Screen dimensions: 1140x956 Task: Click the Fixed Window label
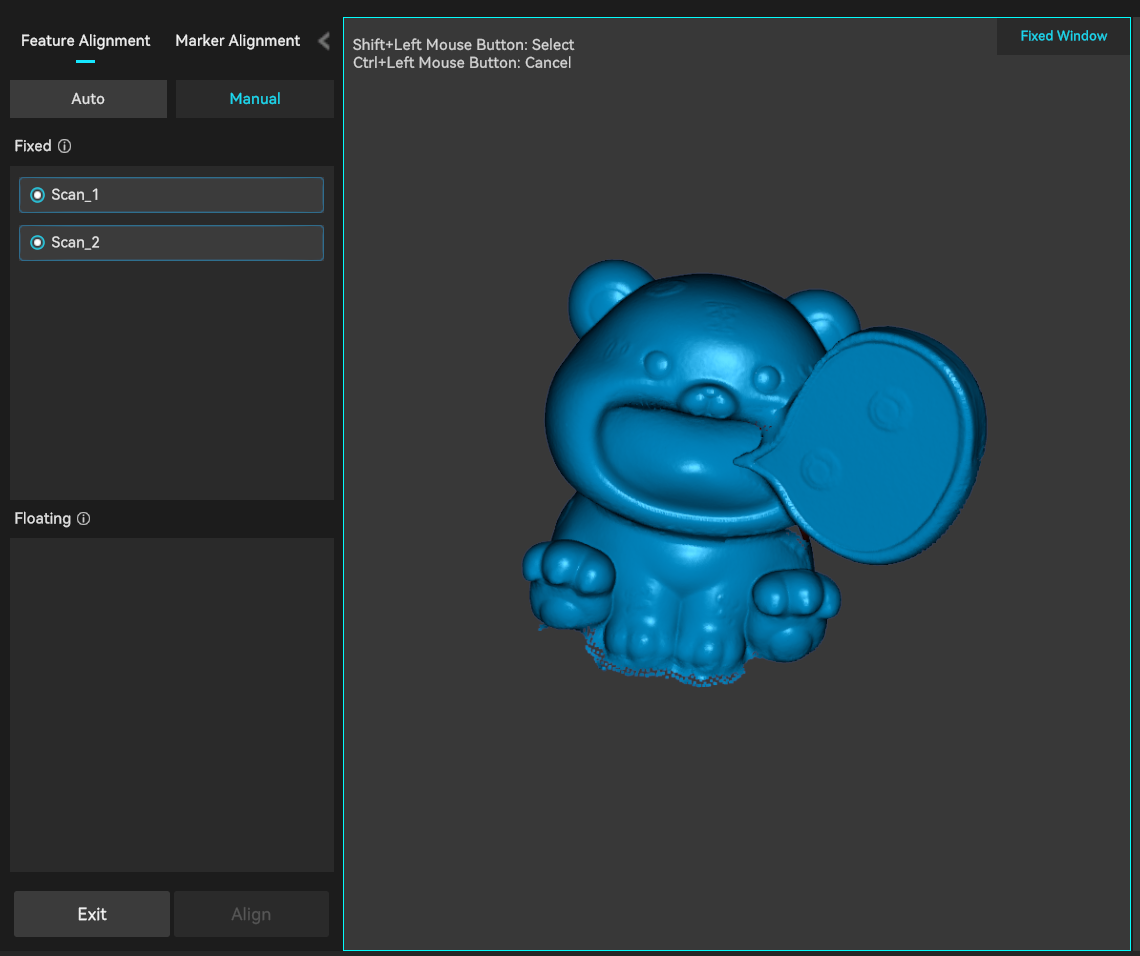point(1063,36)
